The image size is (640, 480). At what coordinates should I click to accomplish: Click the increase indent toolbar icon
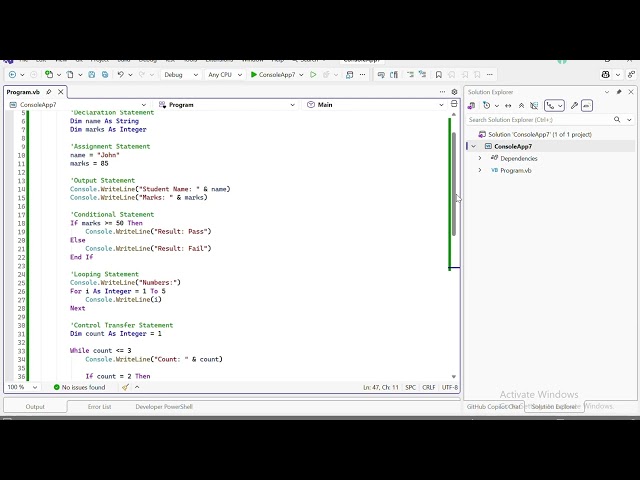pyautogui.click(x=422, y=75)
